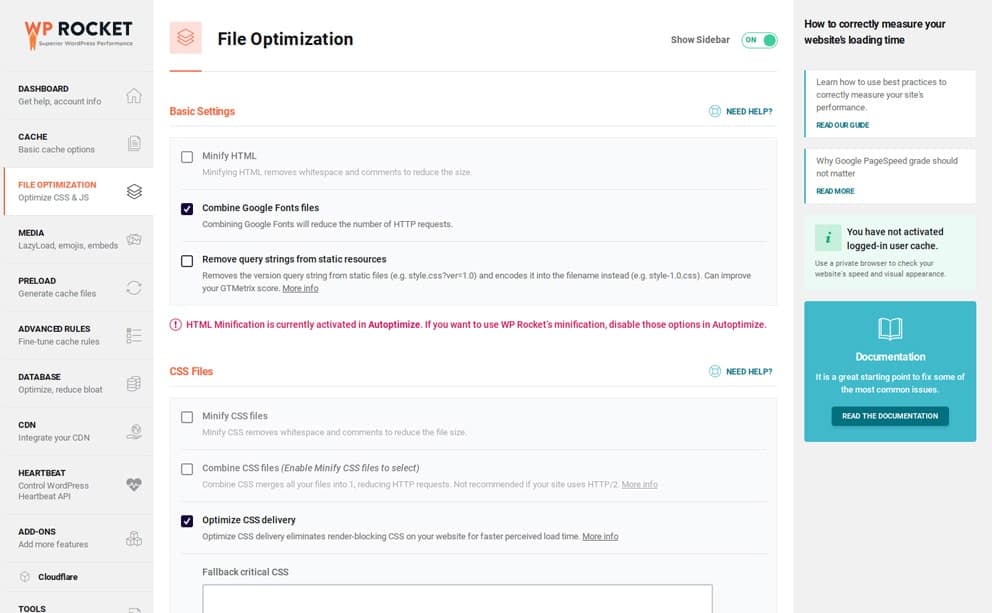
Task: Click the open book Documentation icon
Action: (890, 329)
